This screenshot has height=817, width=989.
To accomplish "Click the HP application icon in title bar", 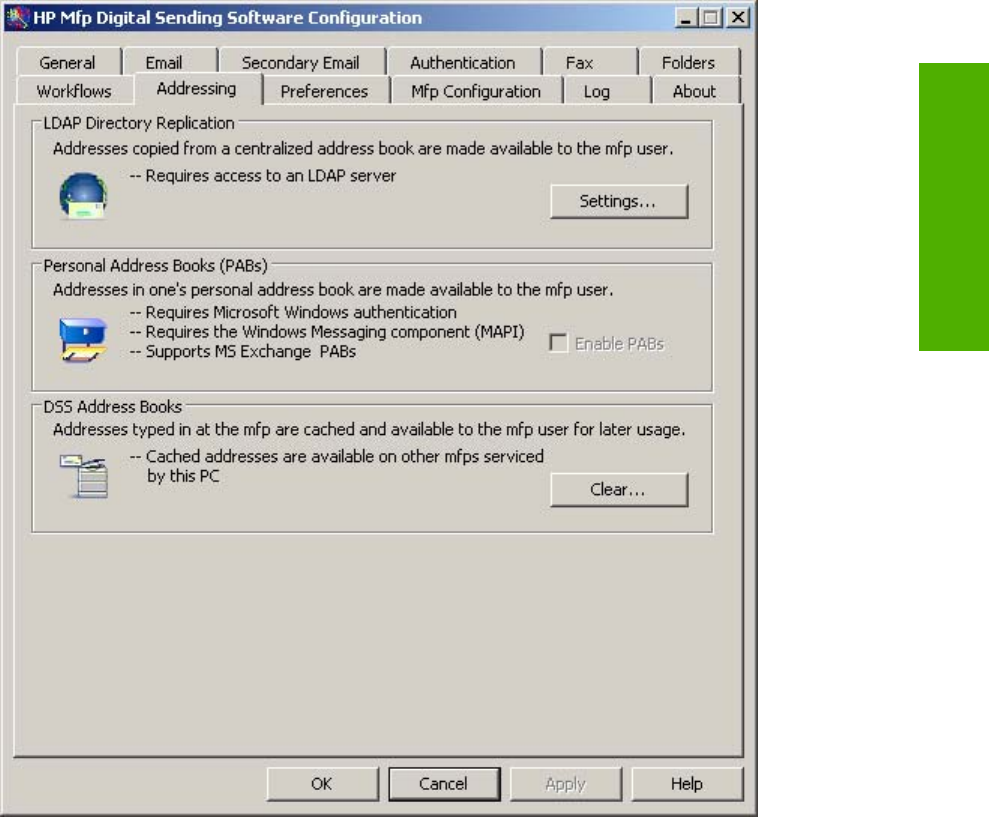I will click(x=18, y=17).
